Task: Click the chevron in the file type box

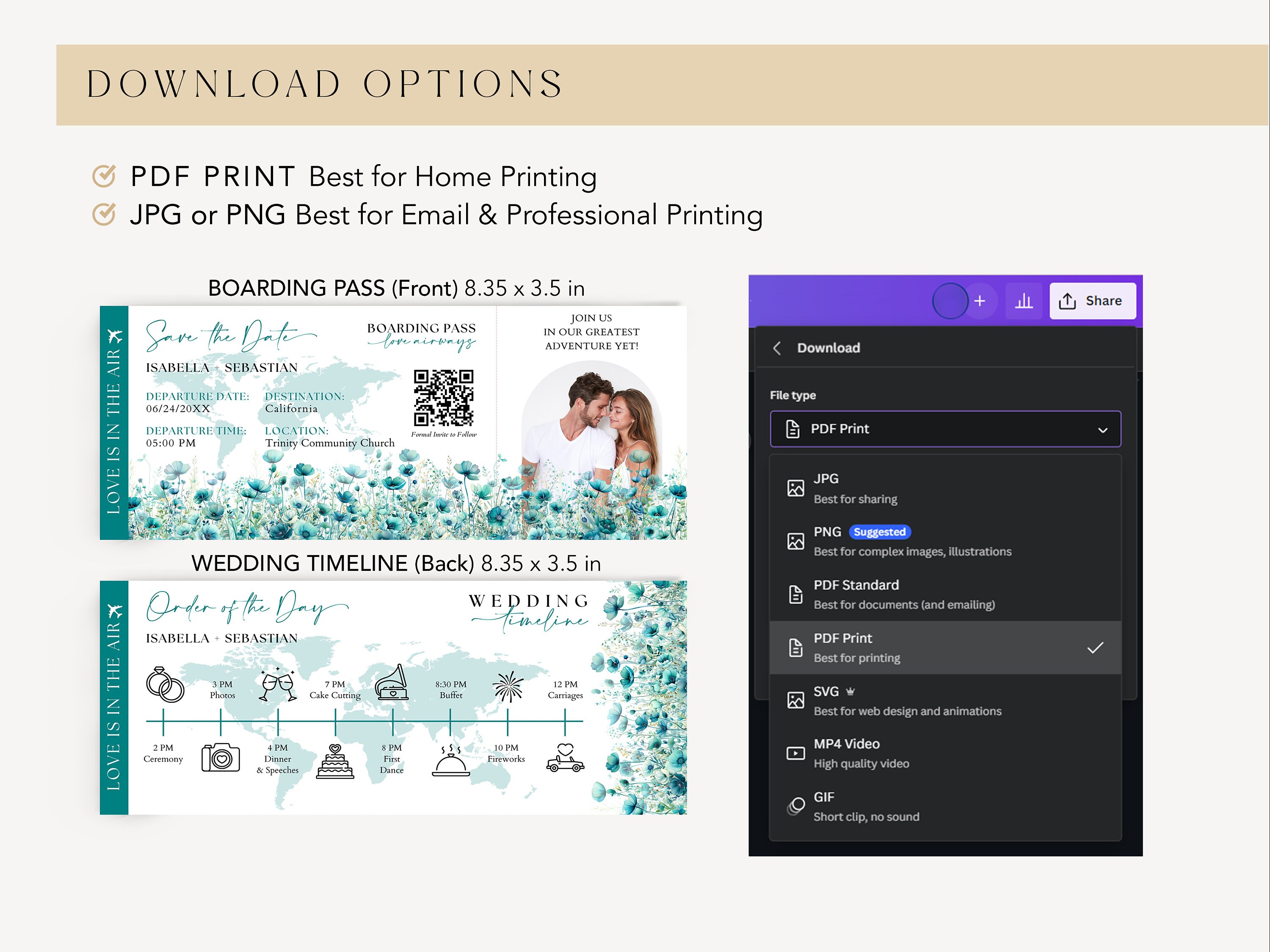Action: click(1102, 430)
